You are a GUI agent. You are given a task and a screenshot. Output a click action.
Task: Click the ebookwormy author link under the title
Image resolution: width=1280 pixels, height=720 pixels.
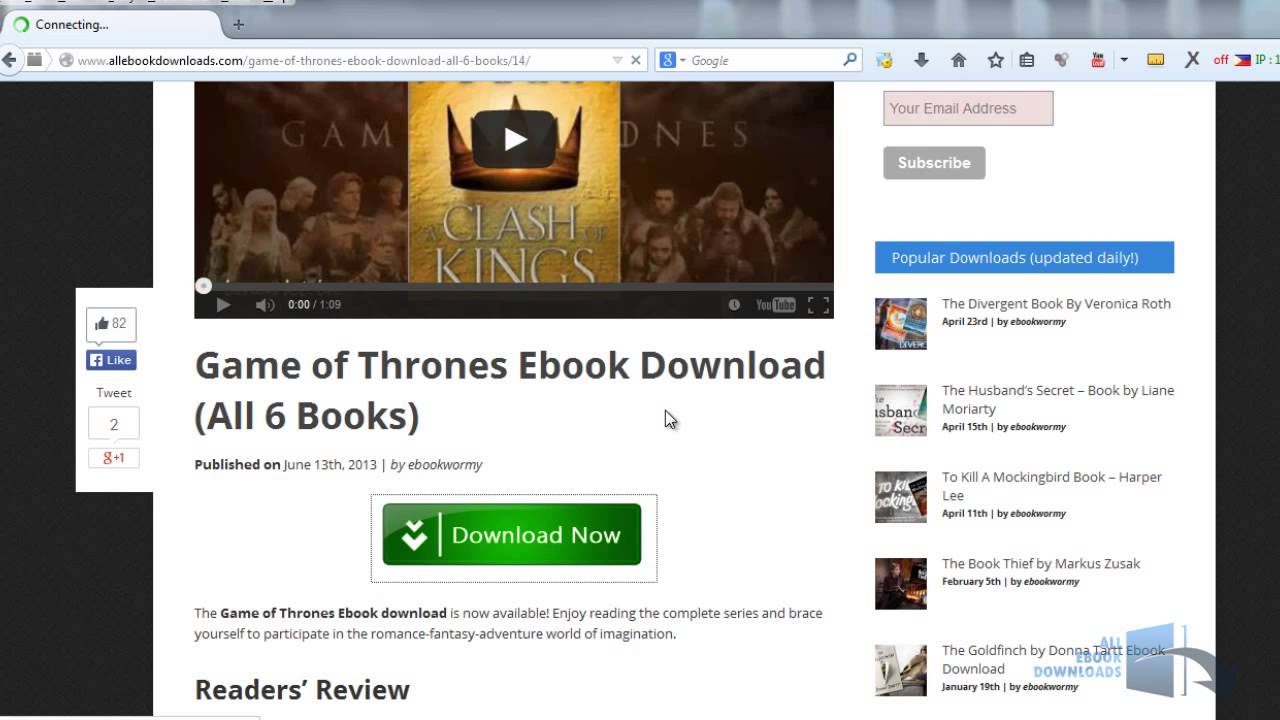(x=445, y=465)
